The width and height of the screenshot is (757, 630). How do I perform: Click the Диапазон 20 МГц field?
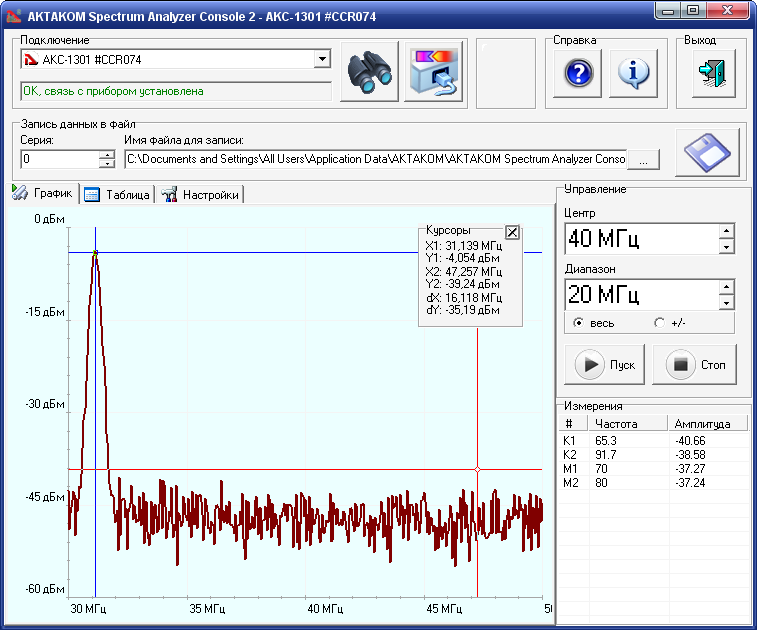coord(642,295)
